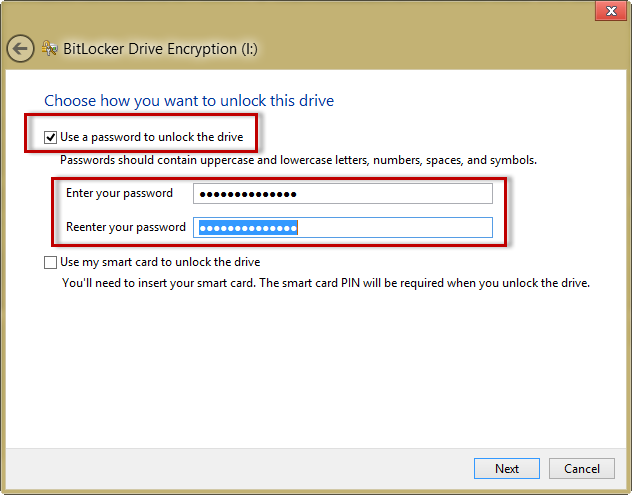The height and width of the screenshot is (495, 632).
Task: Click the BitLocker key icon in header
Action: click(x=50, y=48)
